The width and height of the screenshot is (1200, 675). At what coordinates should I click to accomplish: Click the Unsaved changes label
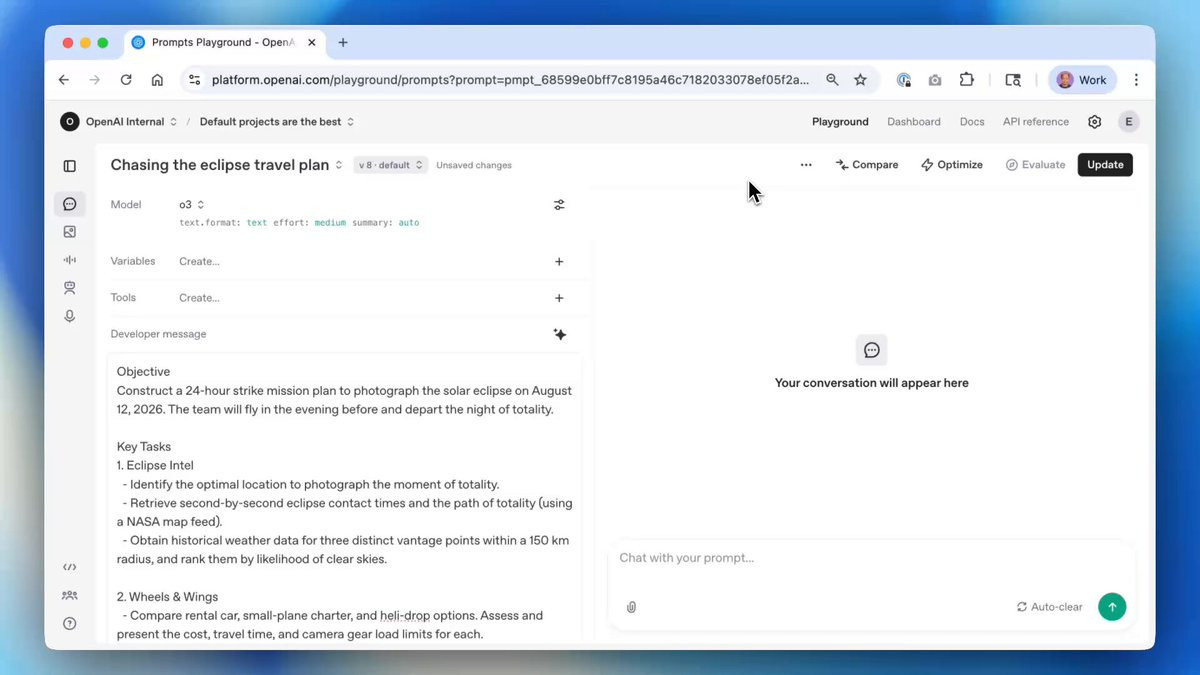(474, 165)
